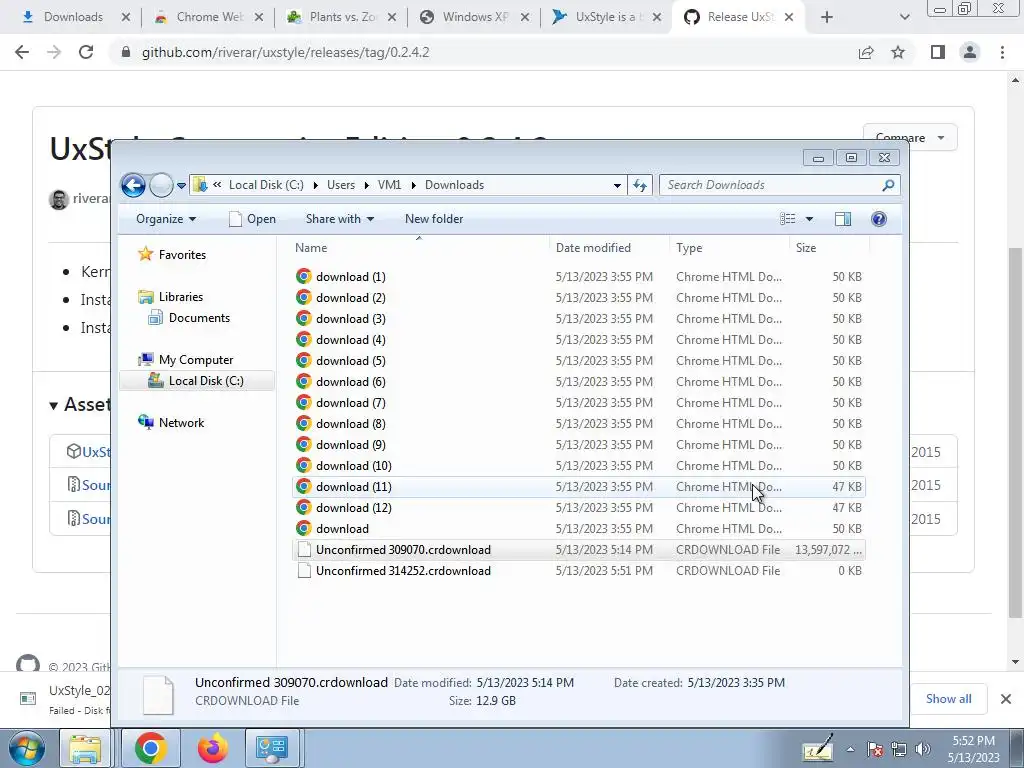Open the Organize menu
Viewport: 1024px width, 768px height.
coord(166,219)
